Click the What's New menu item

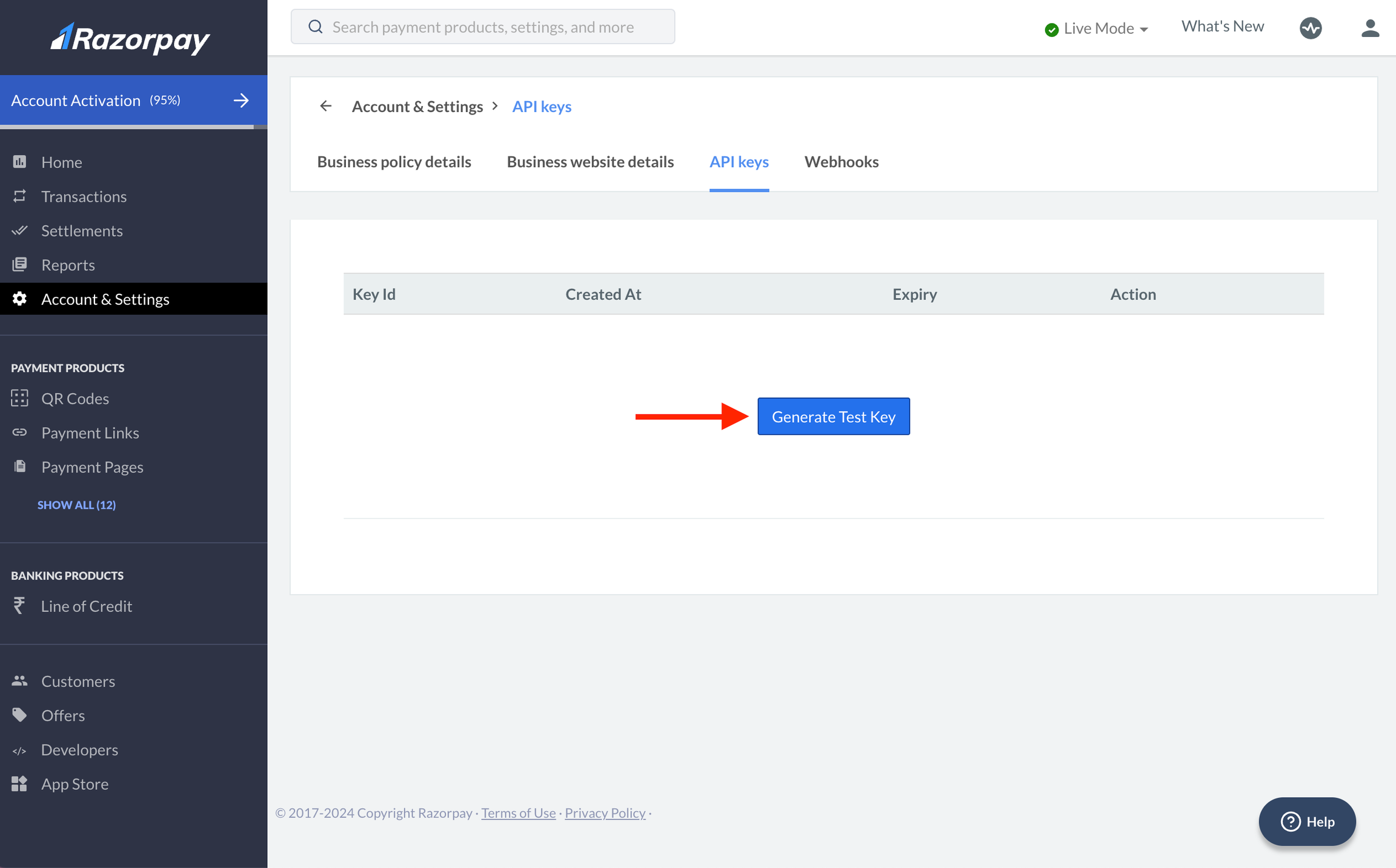pyautogui.click(x=1221, y=27)
